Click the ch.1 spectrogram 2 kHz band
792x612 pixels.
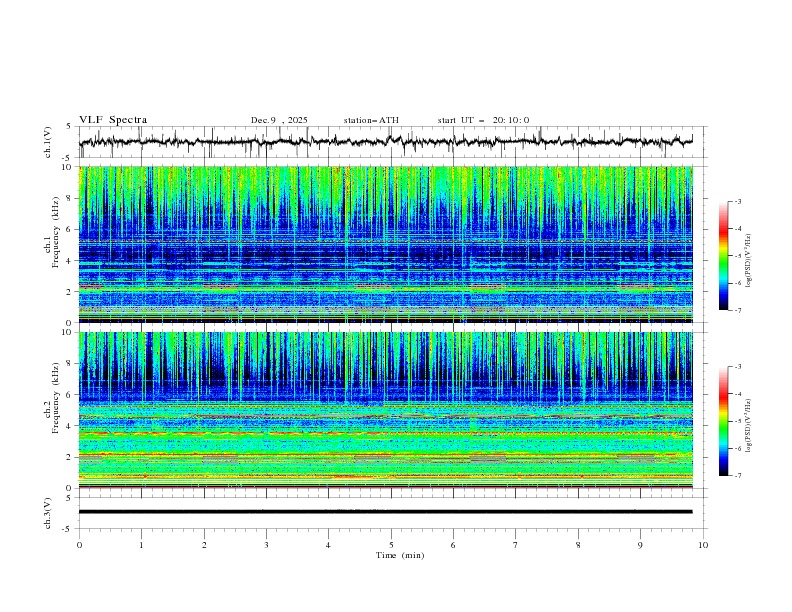(385, 289)
